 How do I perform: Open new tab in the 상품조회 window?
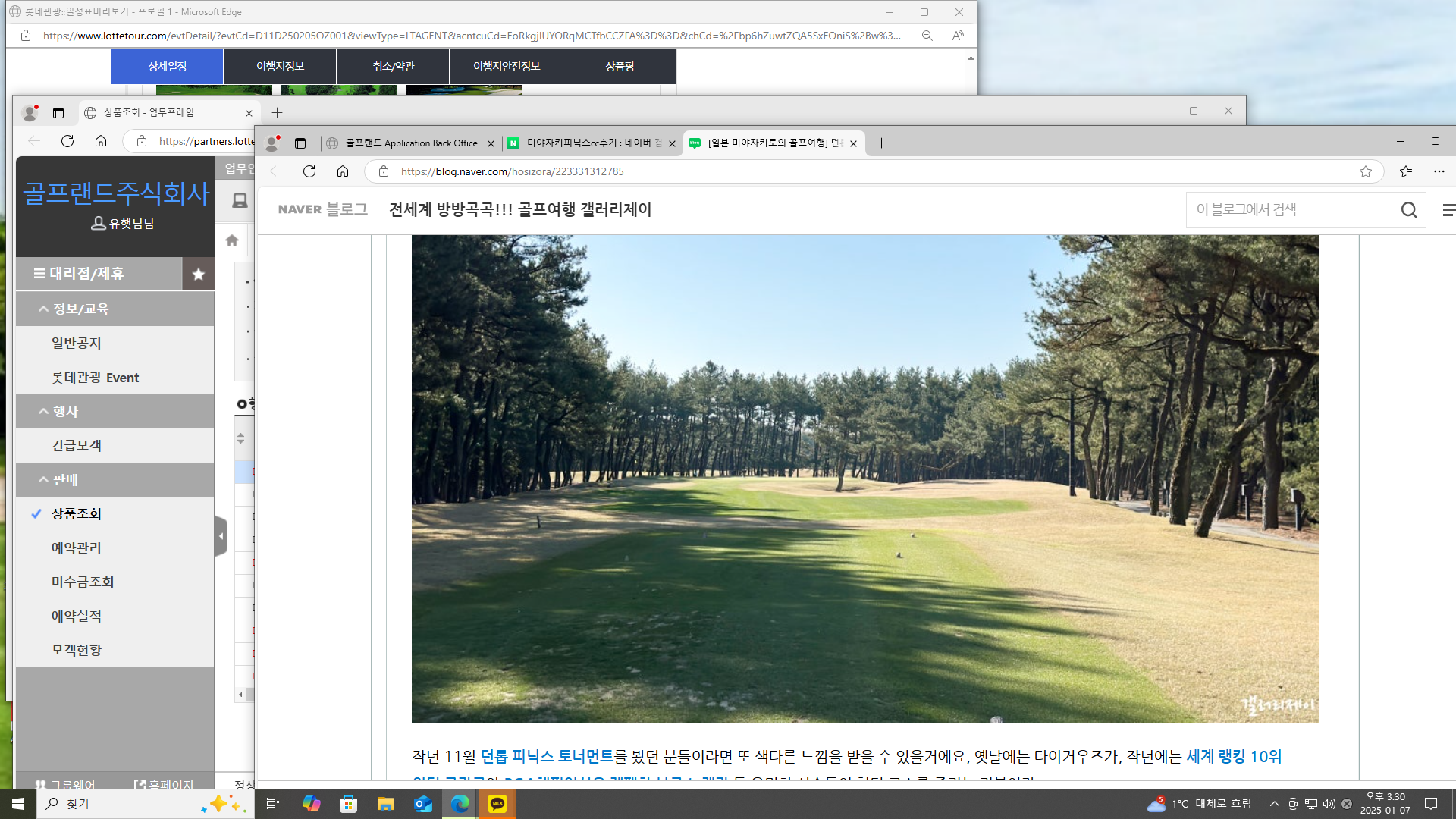coord(278,112)
